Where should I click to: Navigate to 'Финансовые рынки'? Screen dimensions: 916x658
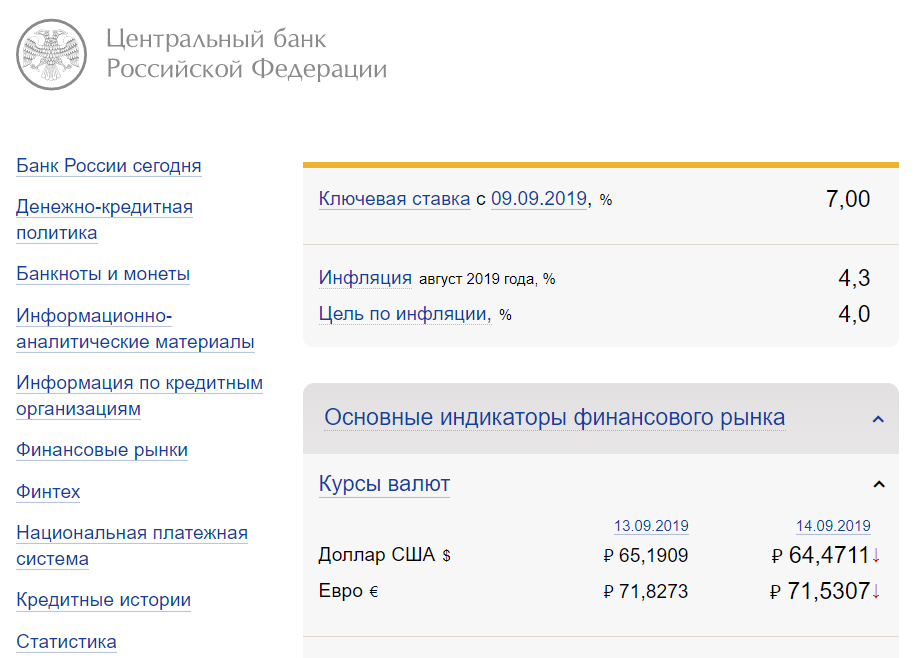[x=102, y=450]
